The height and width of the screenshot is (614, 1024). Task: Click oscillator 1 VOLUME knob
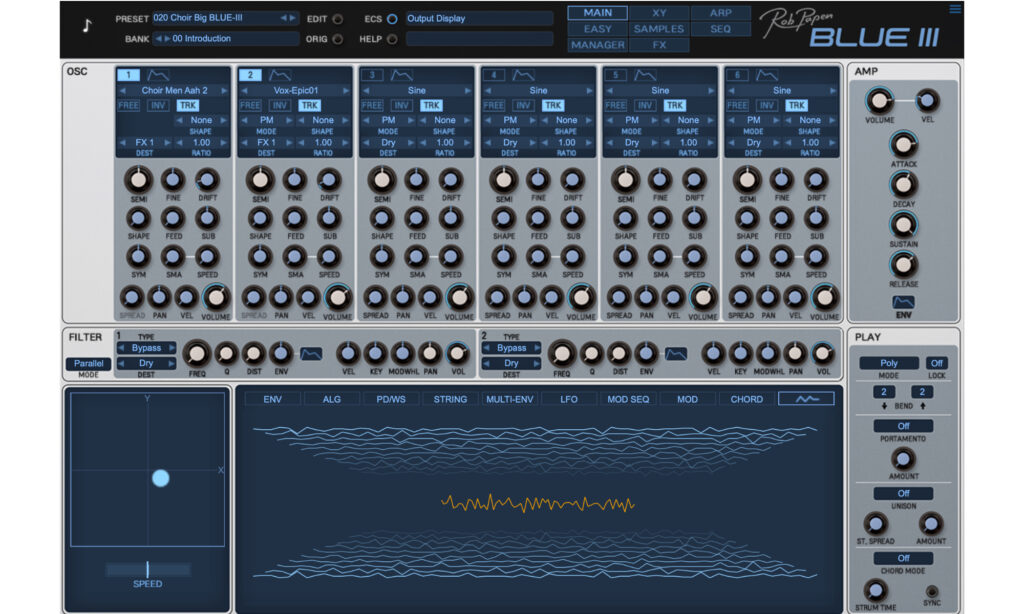point(216,298)
